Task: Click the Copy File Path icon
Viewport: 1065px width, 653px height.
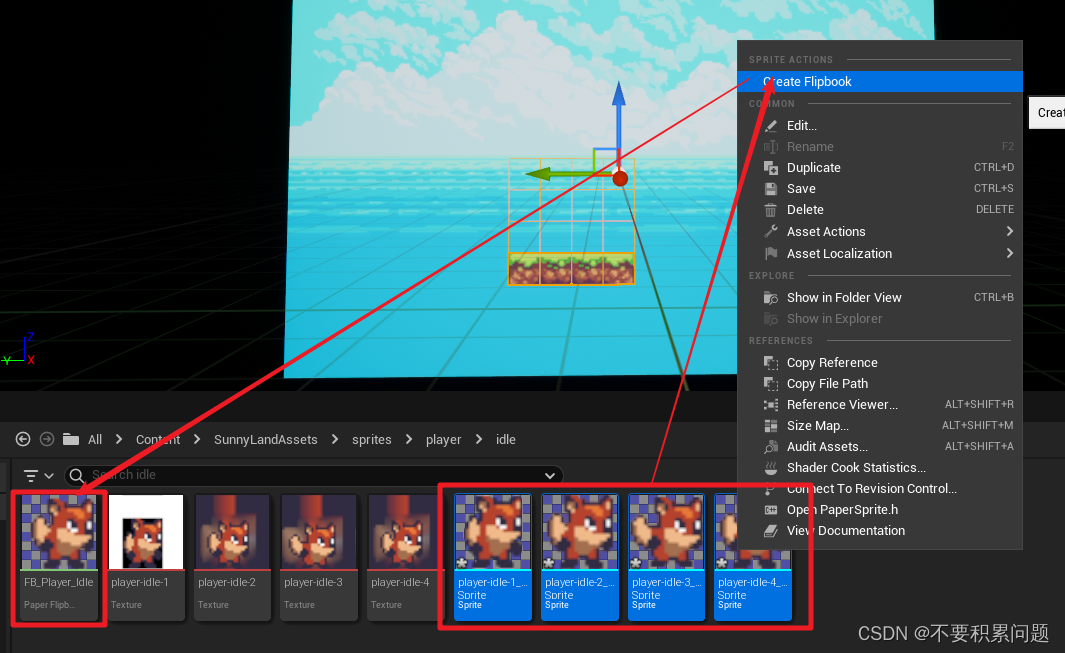Action: tap(770, 384)
